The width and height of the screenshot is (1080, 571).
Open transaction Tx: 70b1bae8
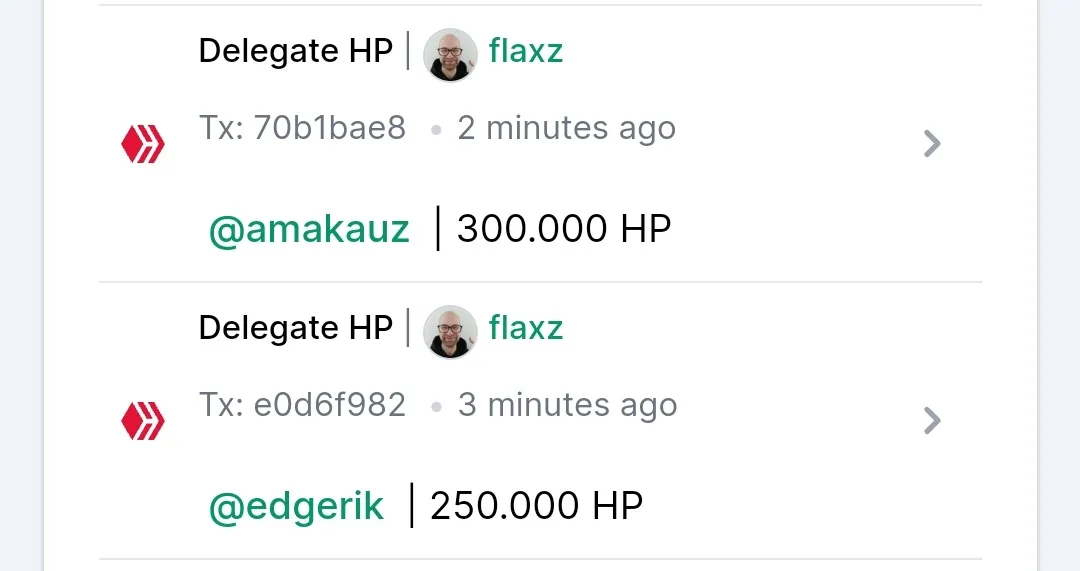[x=302, y=127]
